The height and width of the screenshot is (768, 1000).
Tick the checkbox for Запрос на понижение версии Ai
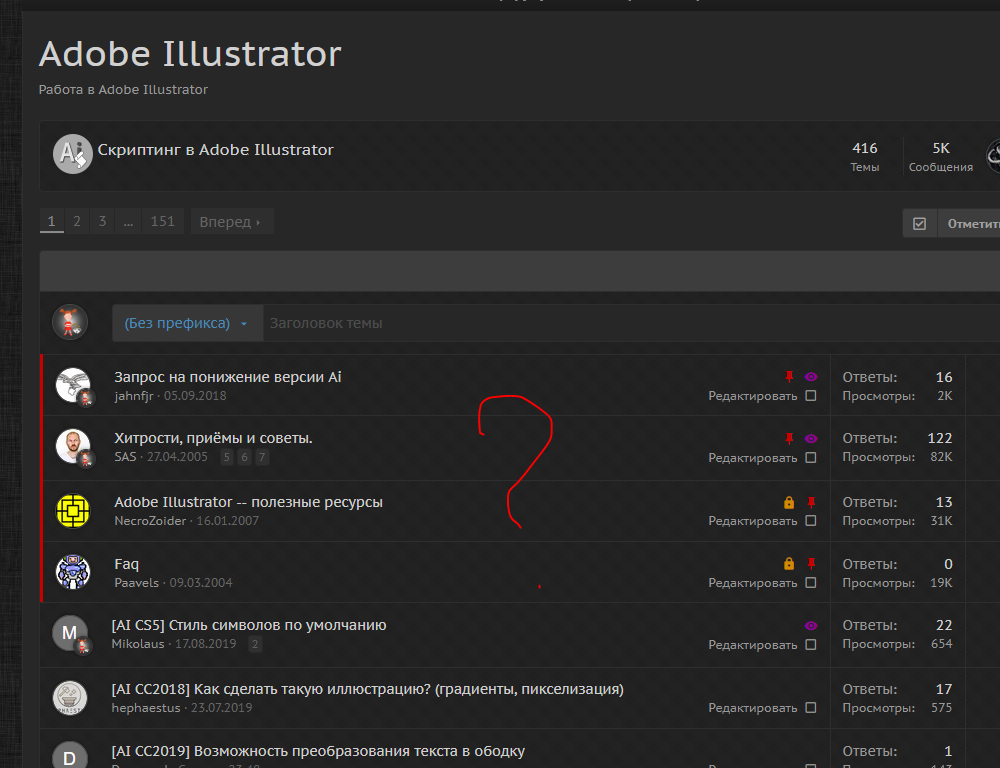[x=811, y=396]
